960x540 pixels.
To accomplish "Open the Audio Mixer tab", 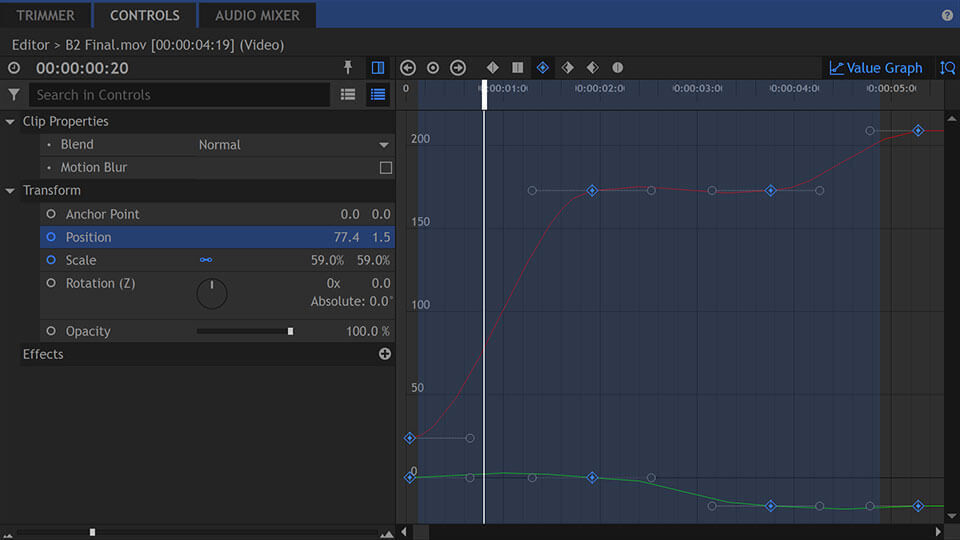I will click(257, 16).
